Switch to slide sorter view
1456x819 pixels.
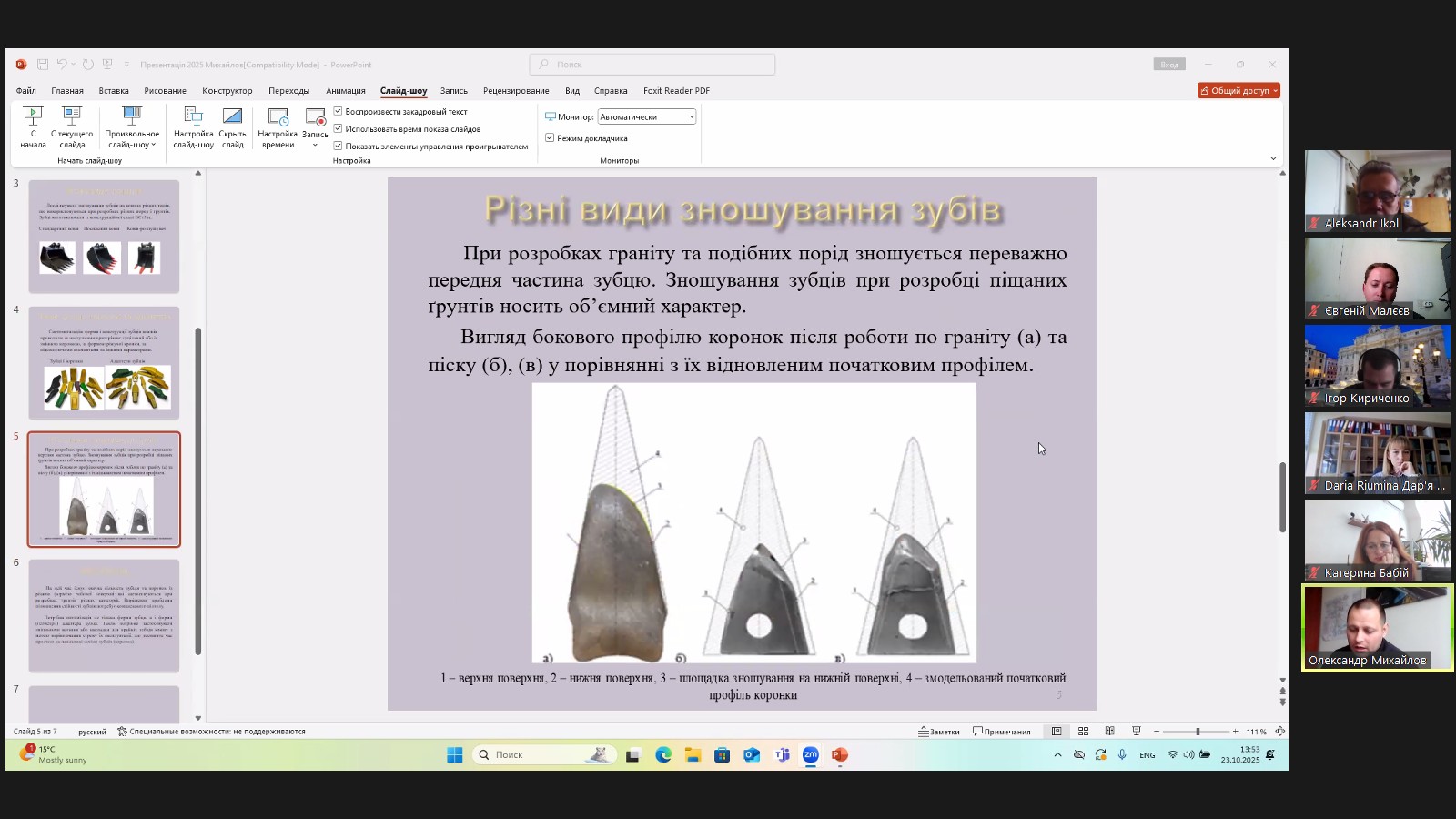coord(1083,732)
